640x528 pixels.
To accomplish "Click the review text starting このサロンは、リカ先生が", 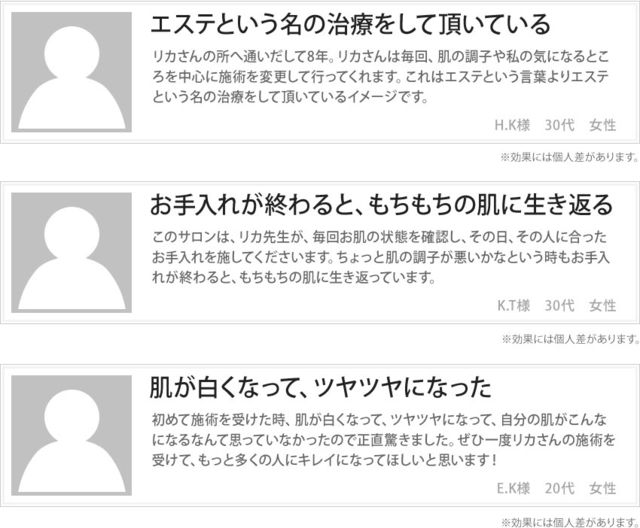I will click(x=381, y=257).
